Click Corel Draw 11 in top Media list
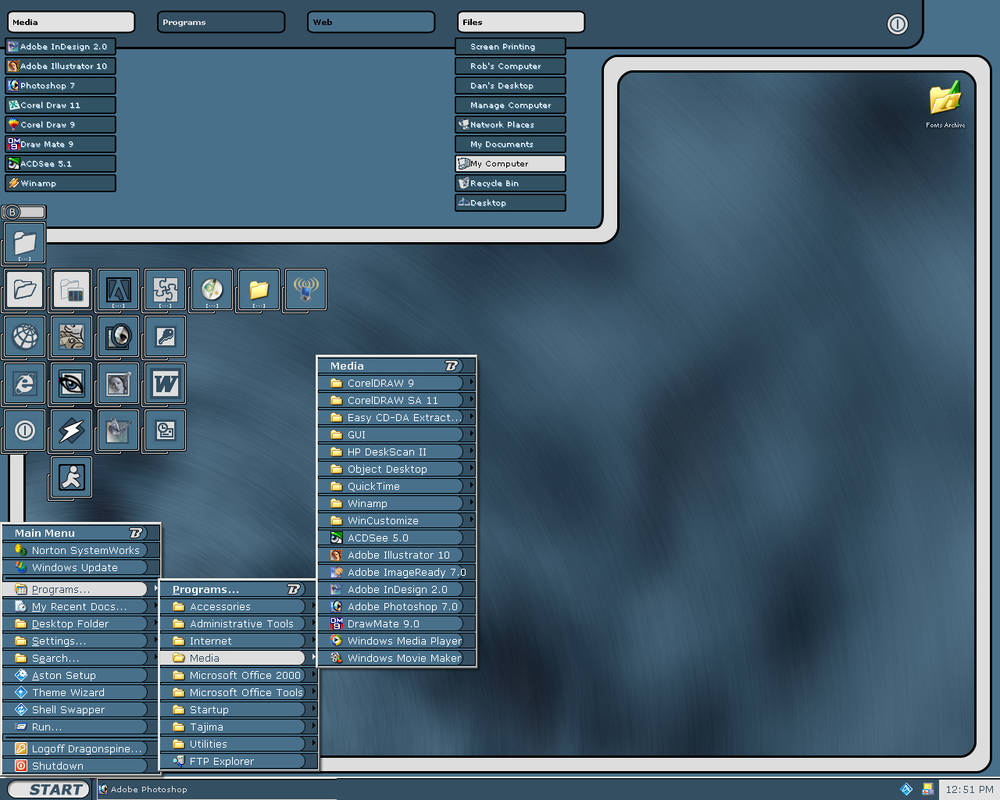The height and width of the screenshot is (800, 1000). point(61,105)
